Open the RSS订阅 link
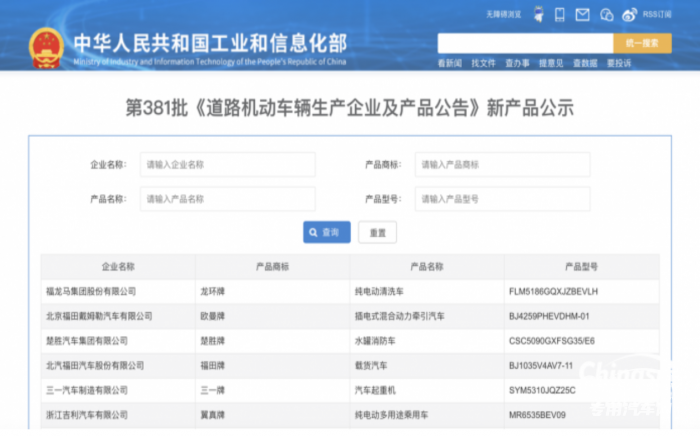The width and height of the screenshot is (700, 436). 657,15
